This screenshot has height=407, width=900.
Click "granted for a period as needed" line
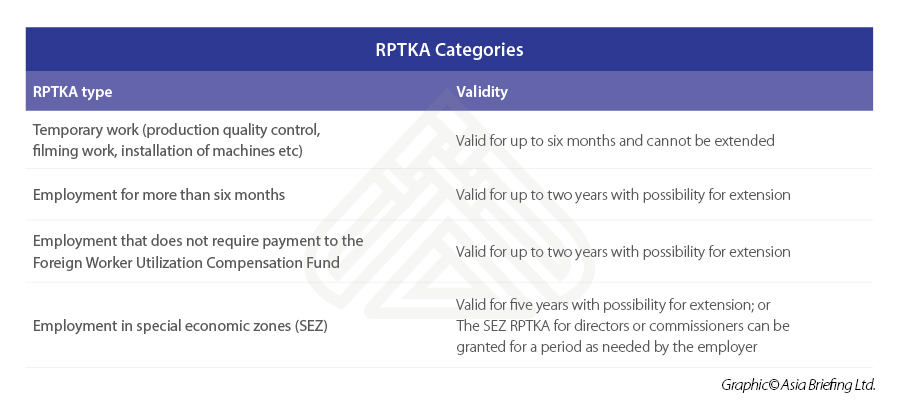pyautogui.click(x=608, y=346)
